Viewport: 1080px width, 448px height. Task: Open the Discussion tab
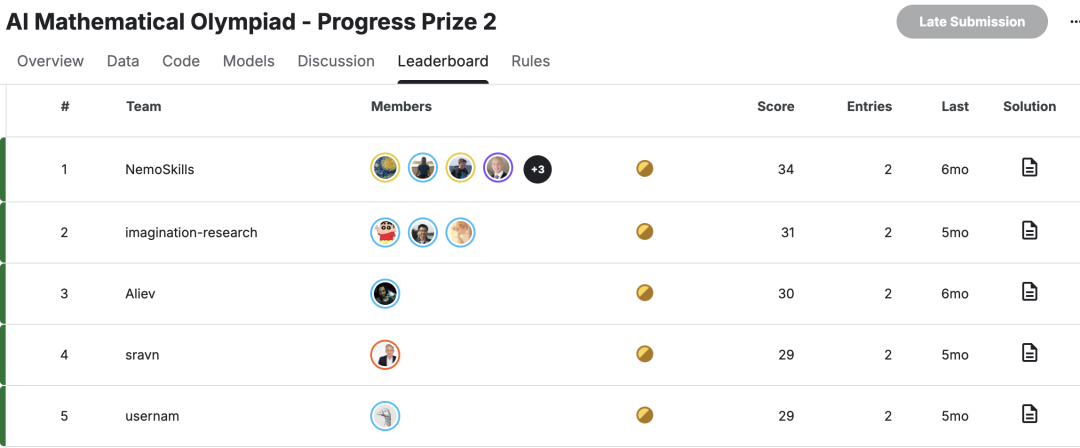tap(336, 61)
